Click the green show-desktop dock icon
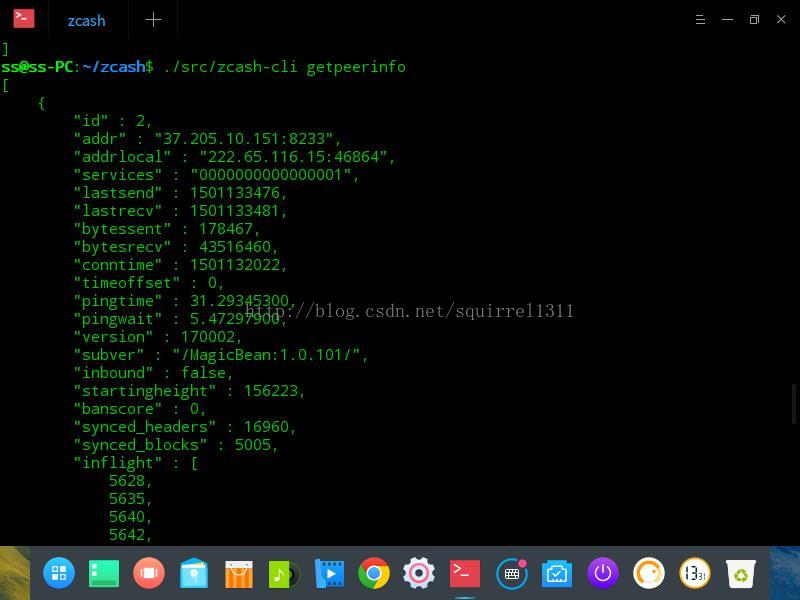This screenshot has height=600, width=800. (x=104, y=573)
